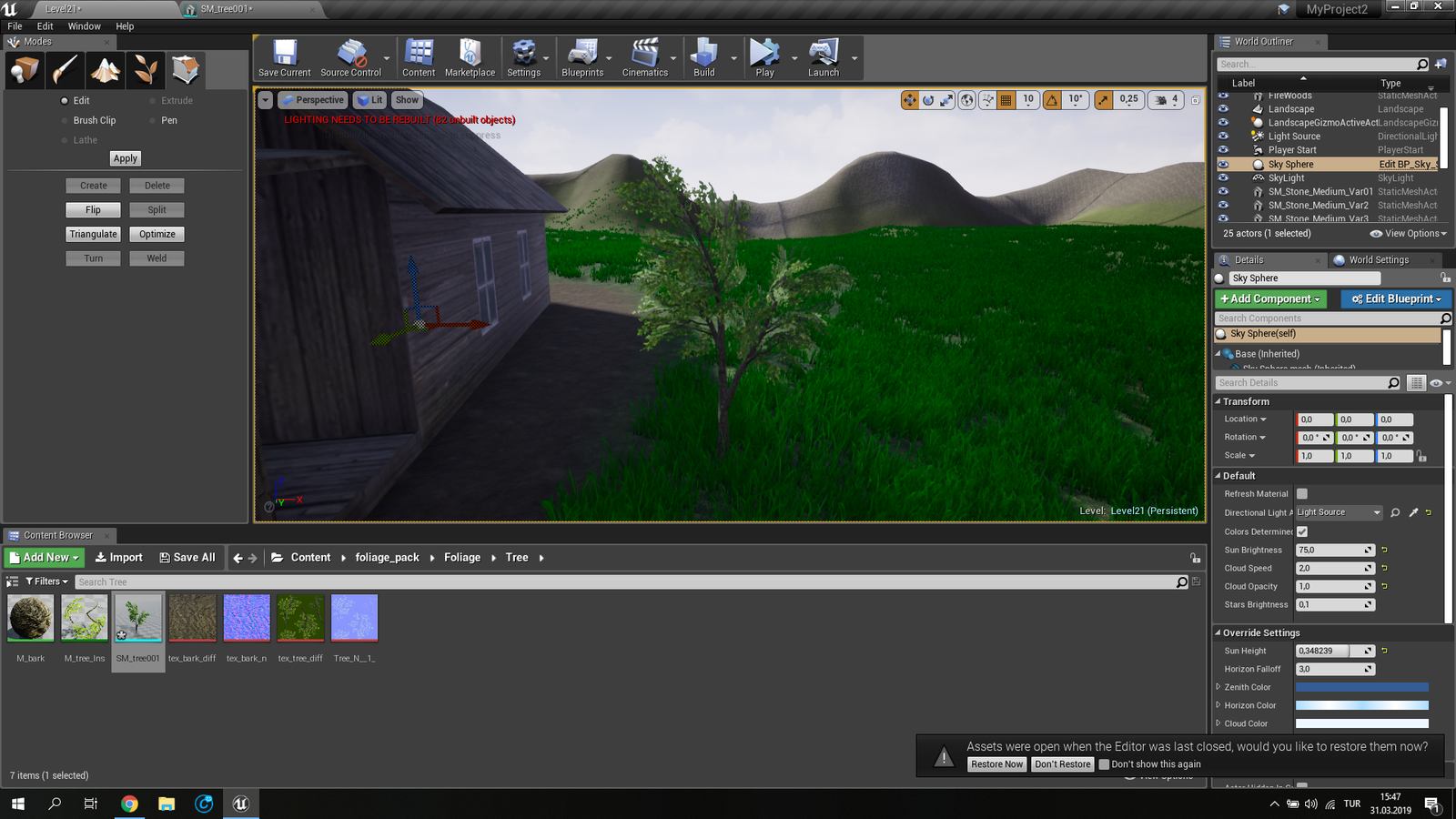
Task: Hide the Landscape actor via eye icon
Action: pyautogui.click(x=1223, y=109)
